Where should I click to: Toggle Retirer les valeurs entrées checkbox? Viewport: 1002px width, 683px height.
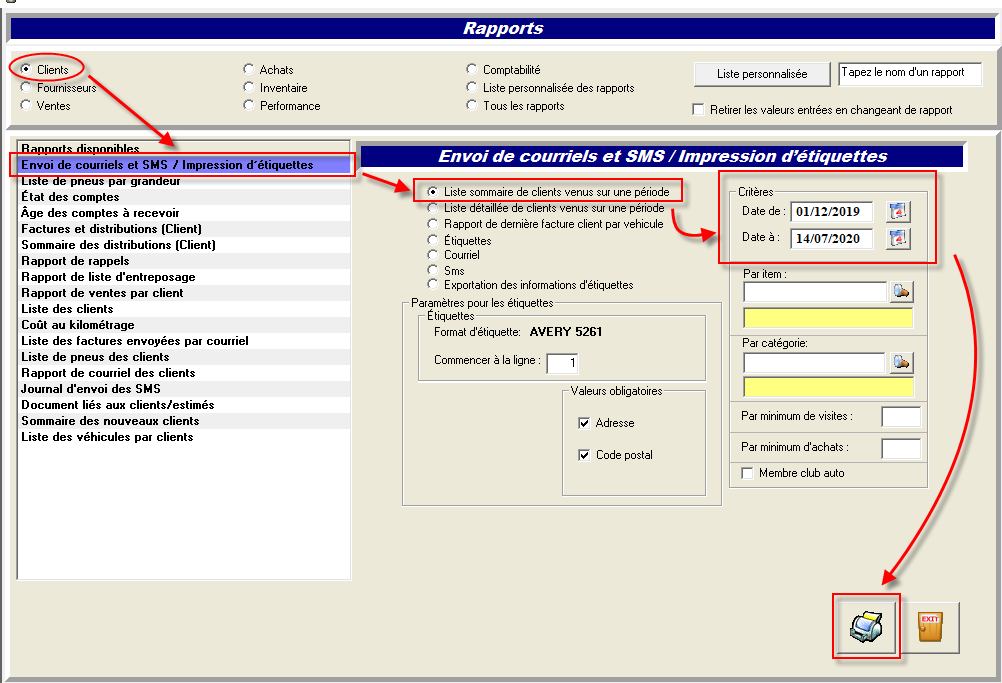tap(698, 109)
